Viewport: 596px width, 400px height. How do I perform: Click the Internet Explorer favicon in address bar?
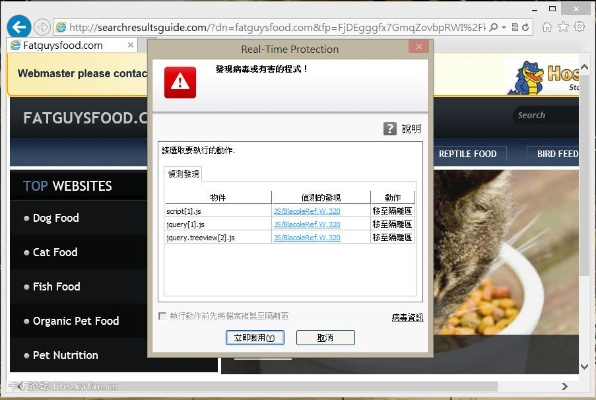pyautogui.click(x=61, y=27)
